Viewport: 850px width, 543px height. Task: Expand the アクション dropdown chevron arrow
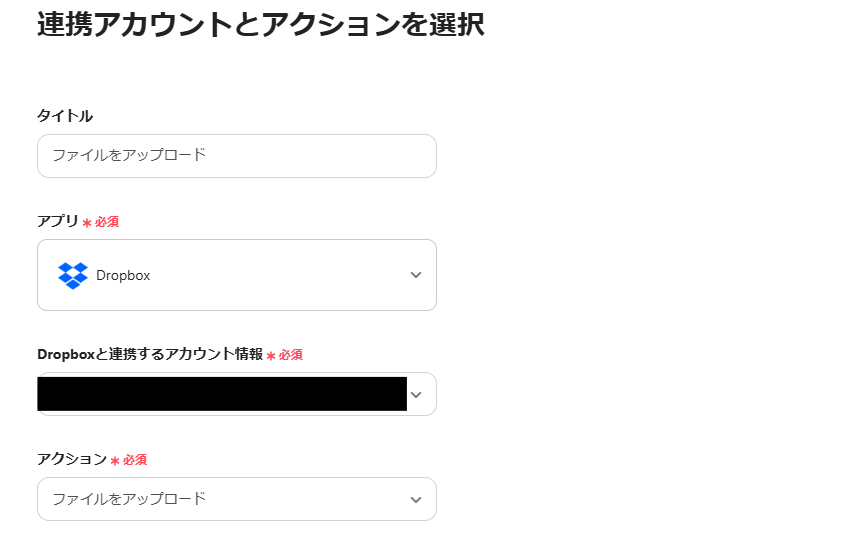point(416,499)
